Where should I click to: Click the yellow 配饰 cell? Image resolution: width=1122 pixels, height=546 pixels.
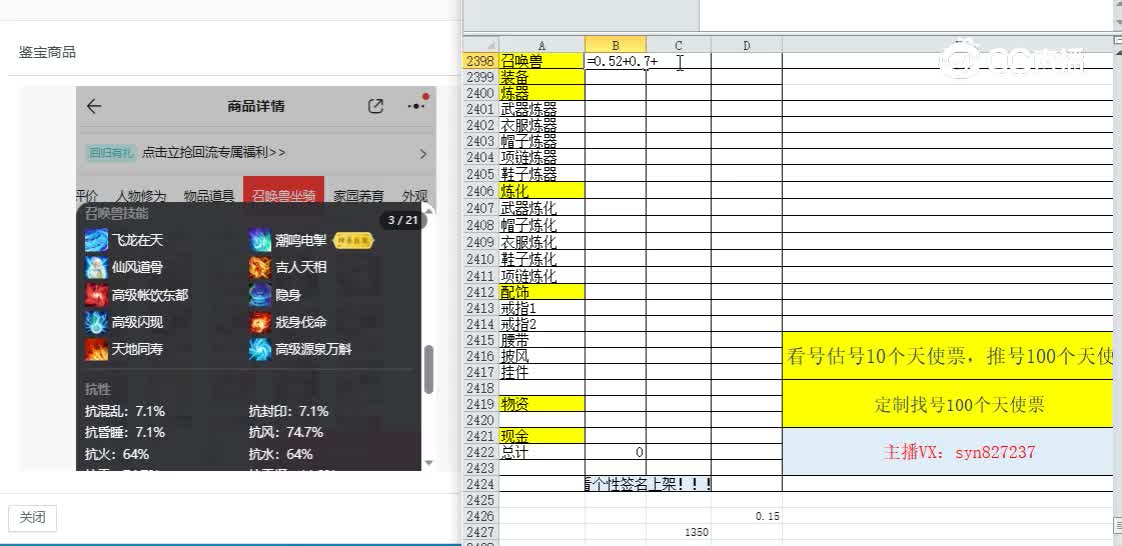click(542, 292)
